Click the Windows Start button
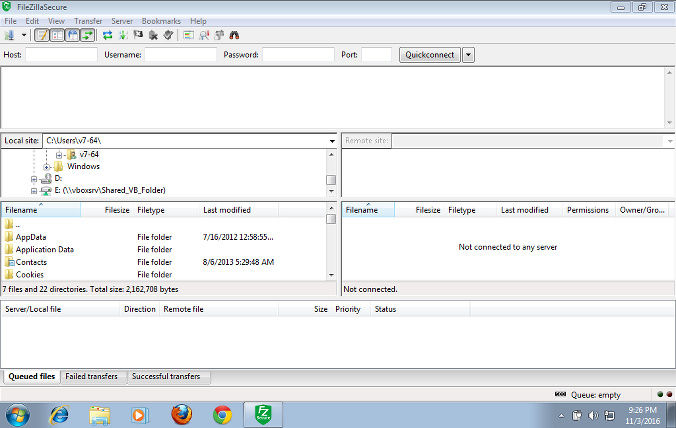 click(x=18, y=414)
